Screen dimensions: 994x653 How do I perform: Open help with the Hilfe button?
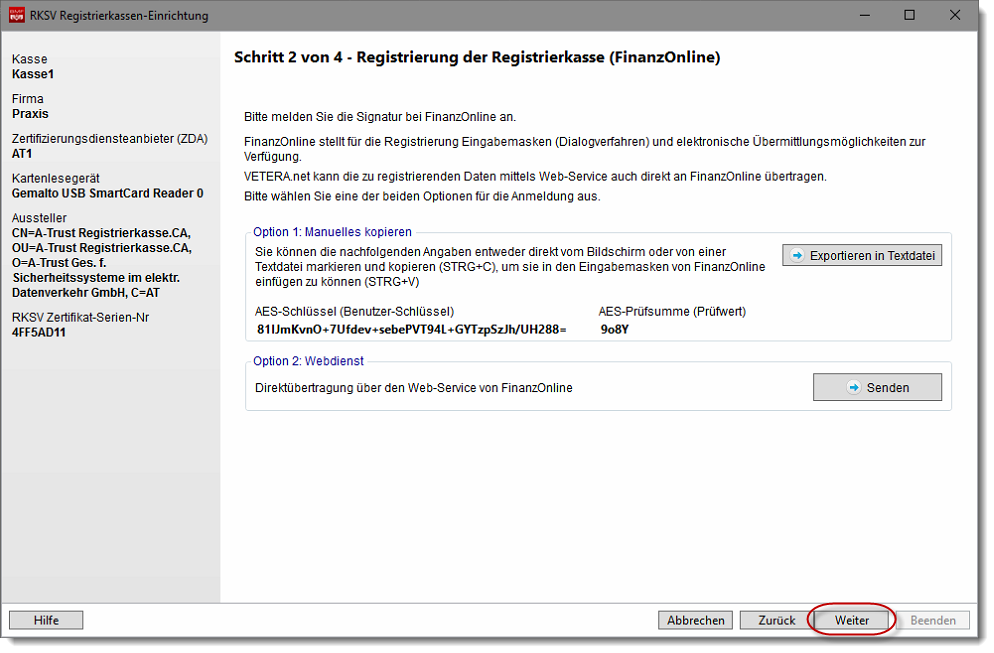(x=46, y=620)
